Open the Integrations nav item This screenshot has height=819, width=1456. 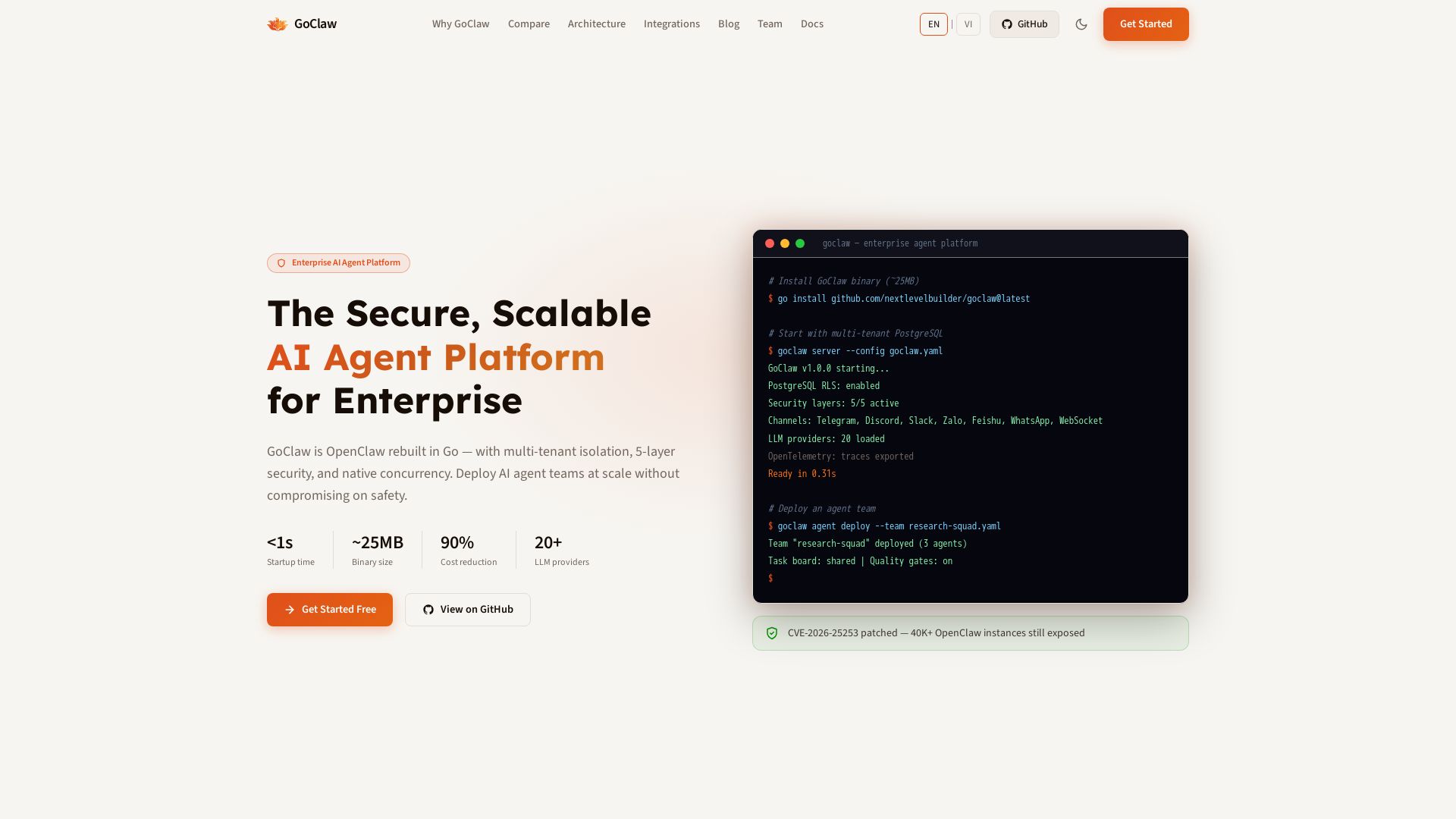tap(672, 24)
